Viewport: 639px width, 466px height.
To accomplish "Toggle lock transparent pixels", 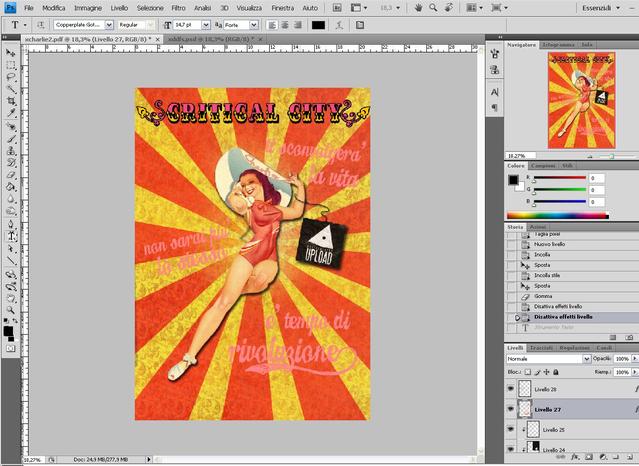I will pos(528,372).
